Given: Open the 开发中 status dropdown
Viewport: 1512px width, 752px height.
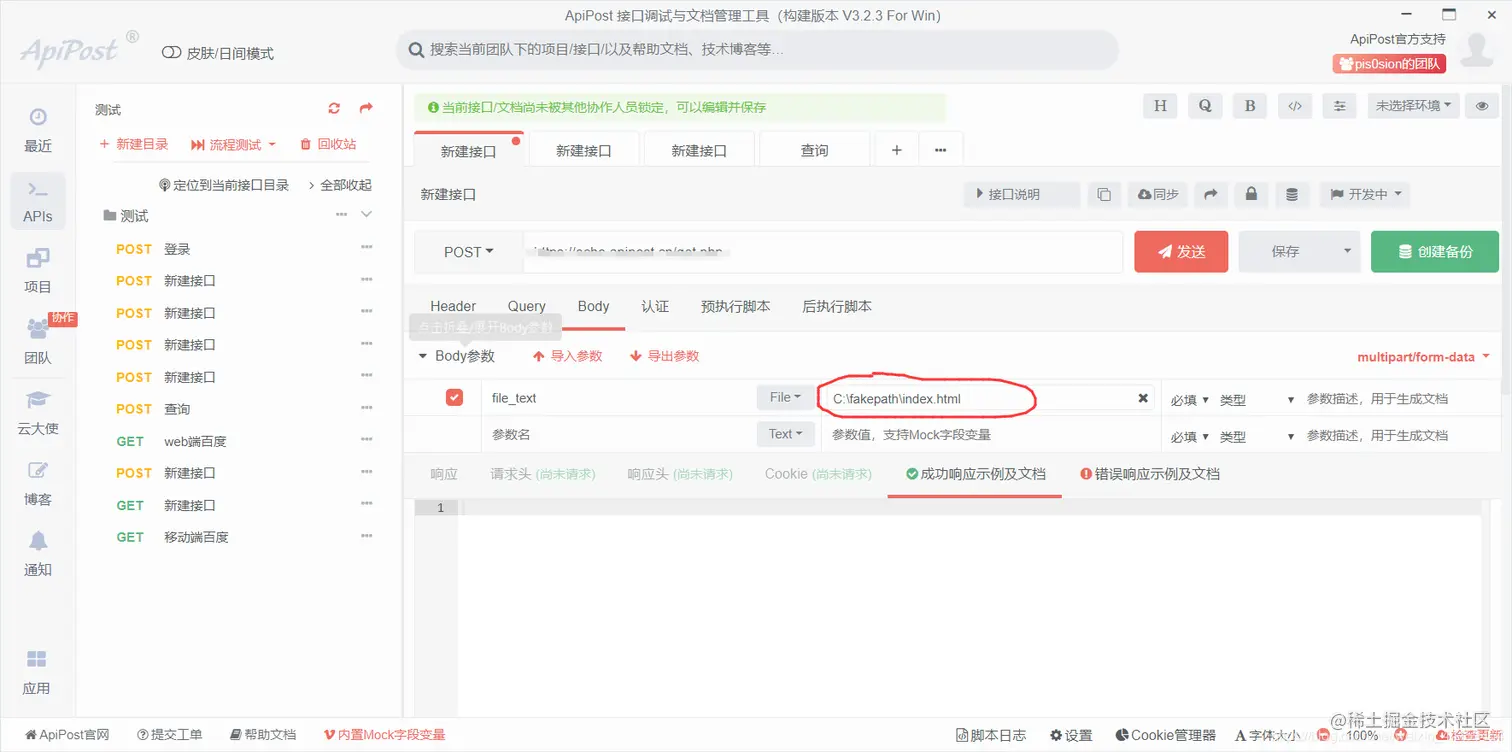Looking at the screenshot, I should (1366, 195).
